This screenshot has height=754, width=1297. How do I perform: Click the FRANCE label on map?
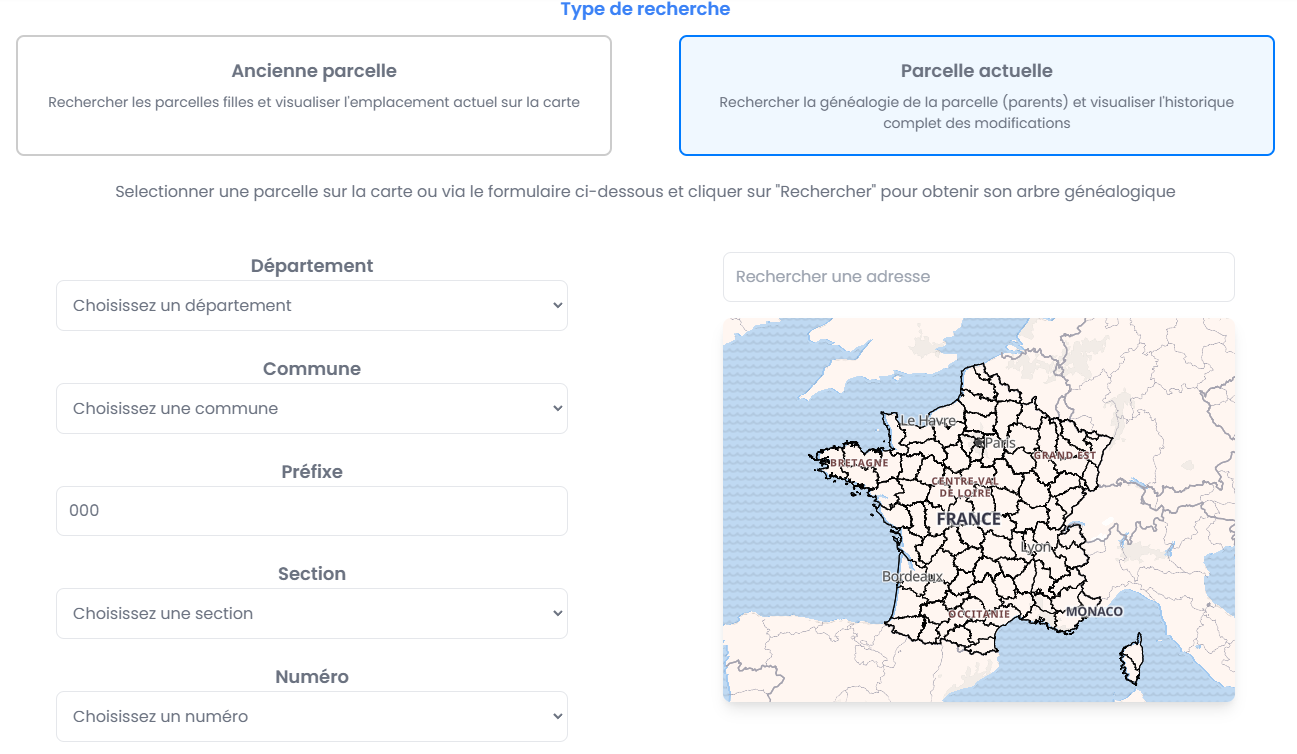[968, 519]
